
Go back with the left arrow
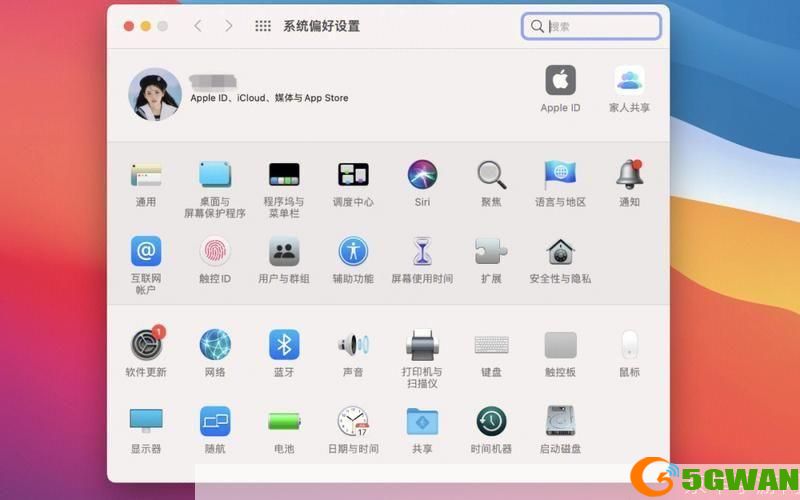click(x=198, y=26)
